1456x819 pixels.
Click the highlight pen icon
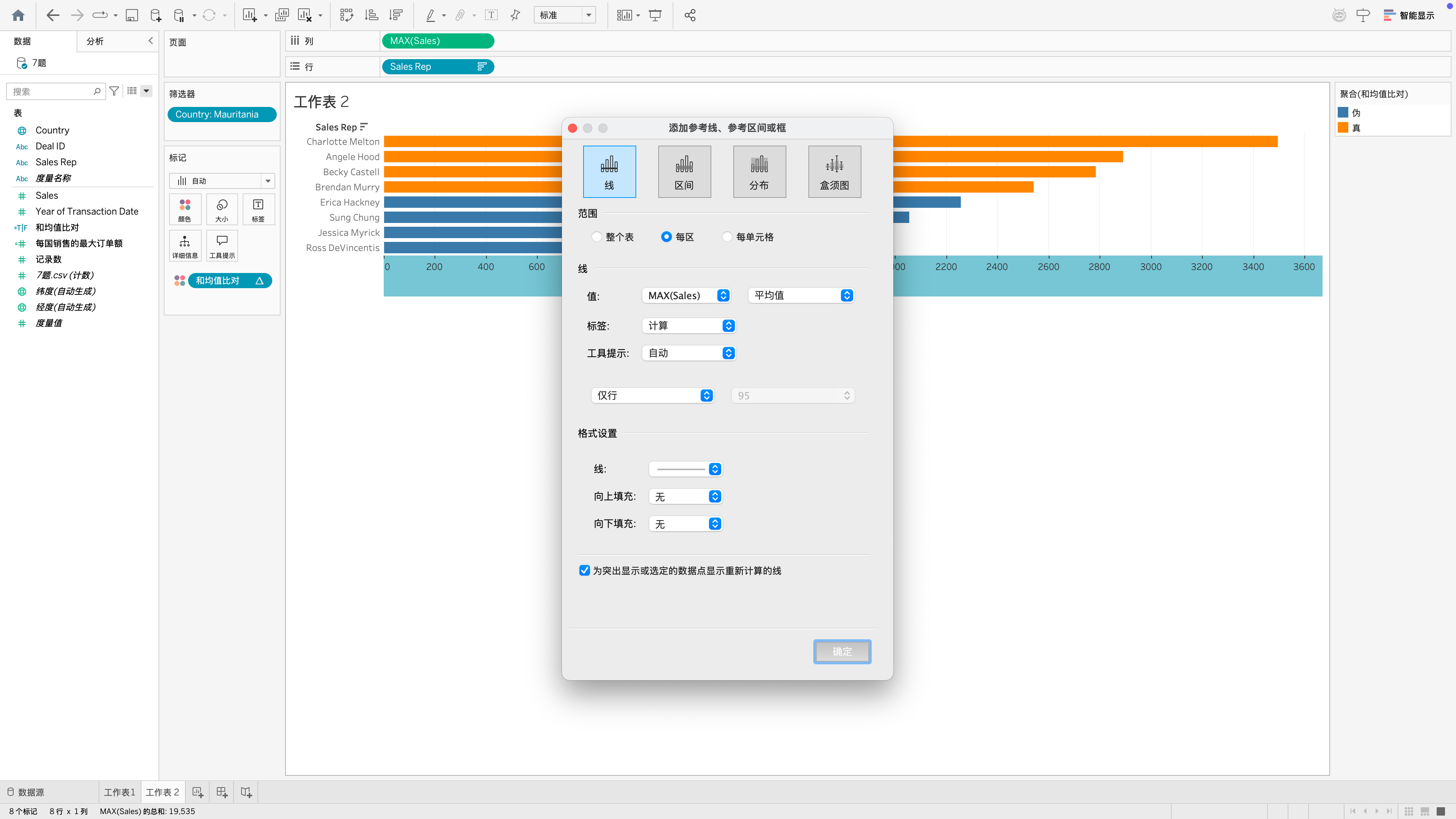(x=431, y=15)
